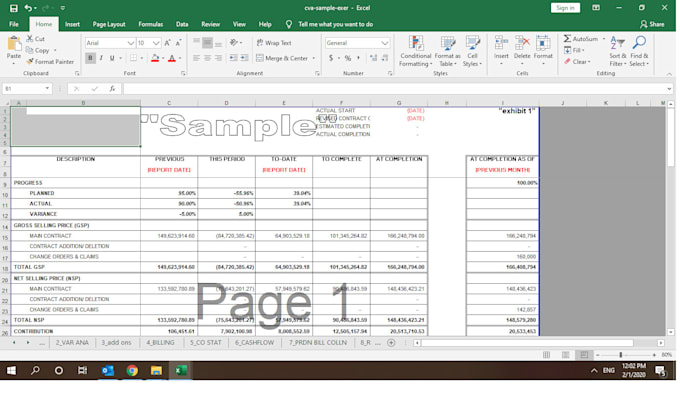Image resolution: width=680 pixels, height=418 pixels.
Task: Switch to Normal view in status bar
Action: [x=546, y=355]
